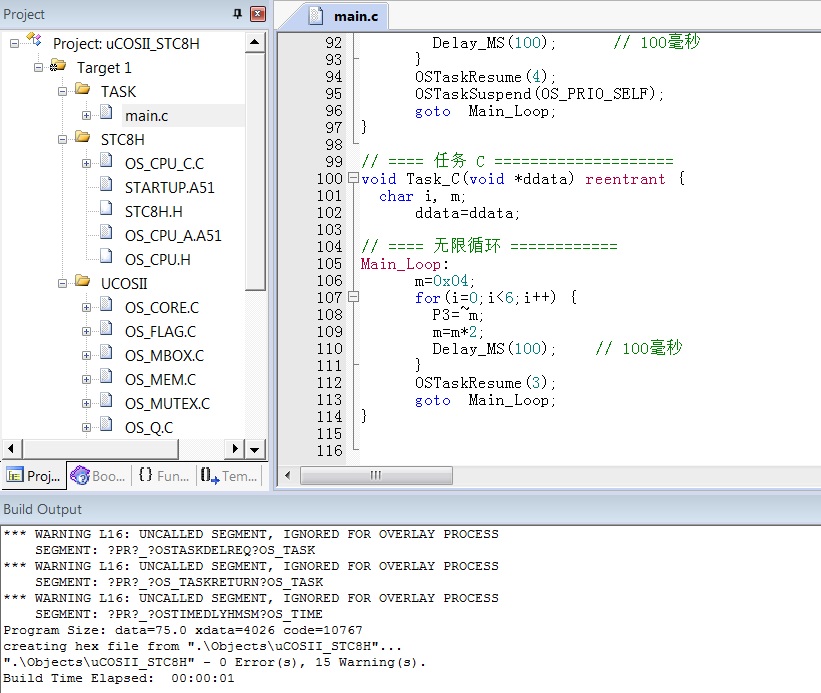The height and width of the screenshot is (693, 821).
Task: Collapse the Target 1 node
Action: tap(38, 68)
